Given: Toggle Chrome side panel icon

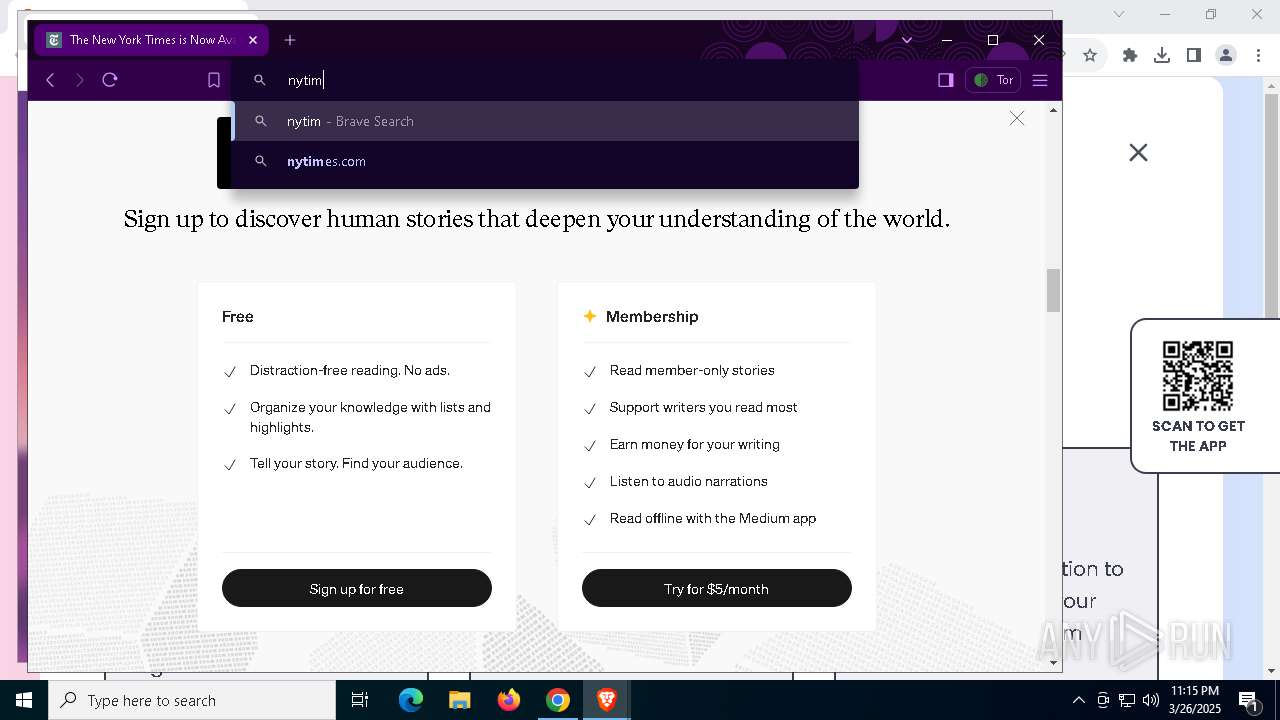Looking at the screenshot, I should point(1194,56).
